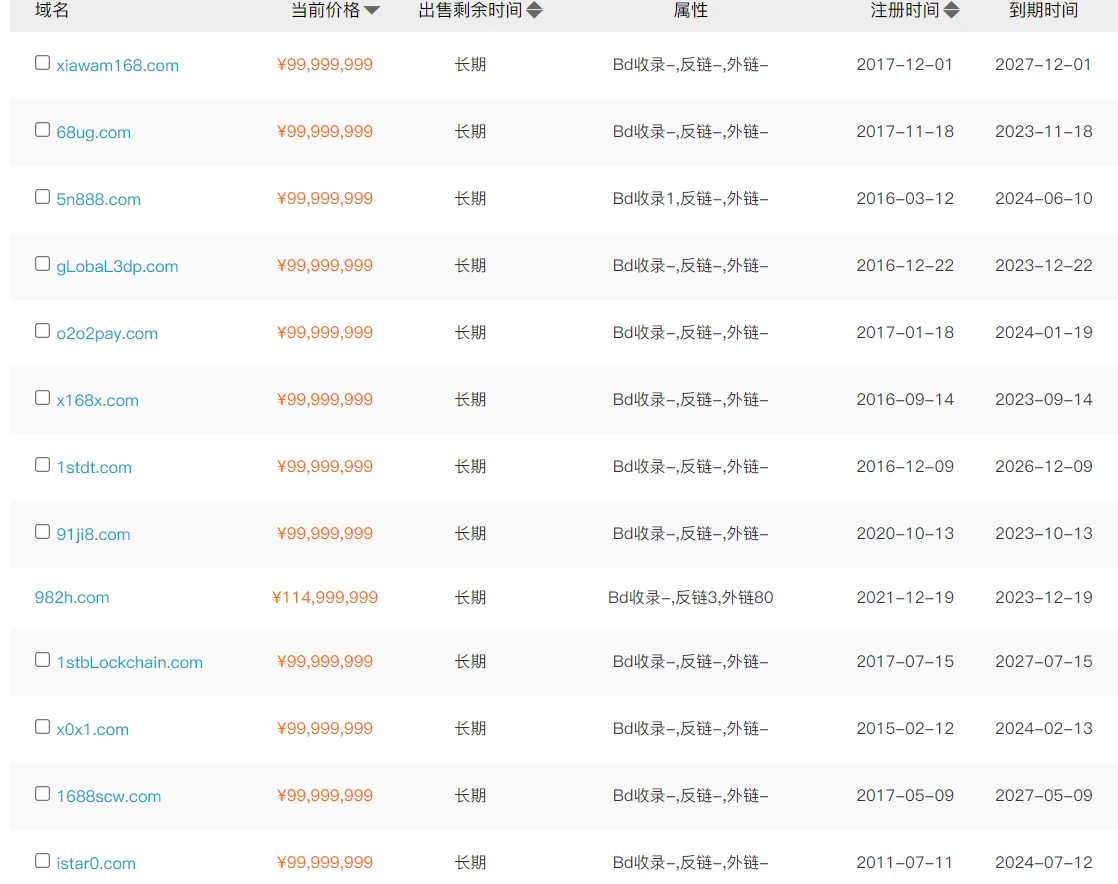Click the 属性 column header
This screenshot has height=884, width=1118.
pyautogui.click(x=690, y=11)
